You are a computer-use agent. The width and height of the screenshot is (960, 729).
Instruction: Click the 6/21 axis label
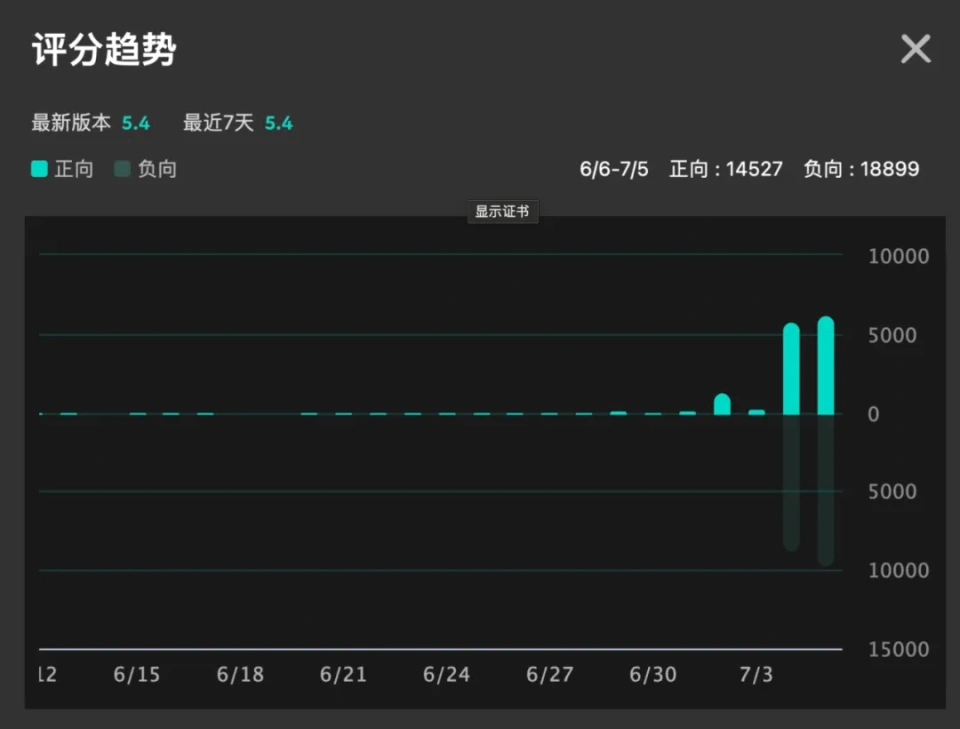[x=343, y=675]
